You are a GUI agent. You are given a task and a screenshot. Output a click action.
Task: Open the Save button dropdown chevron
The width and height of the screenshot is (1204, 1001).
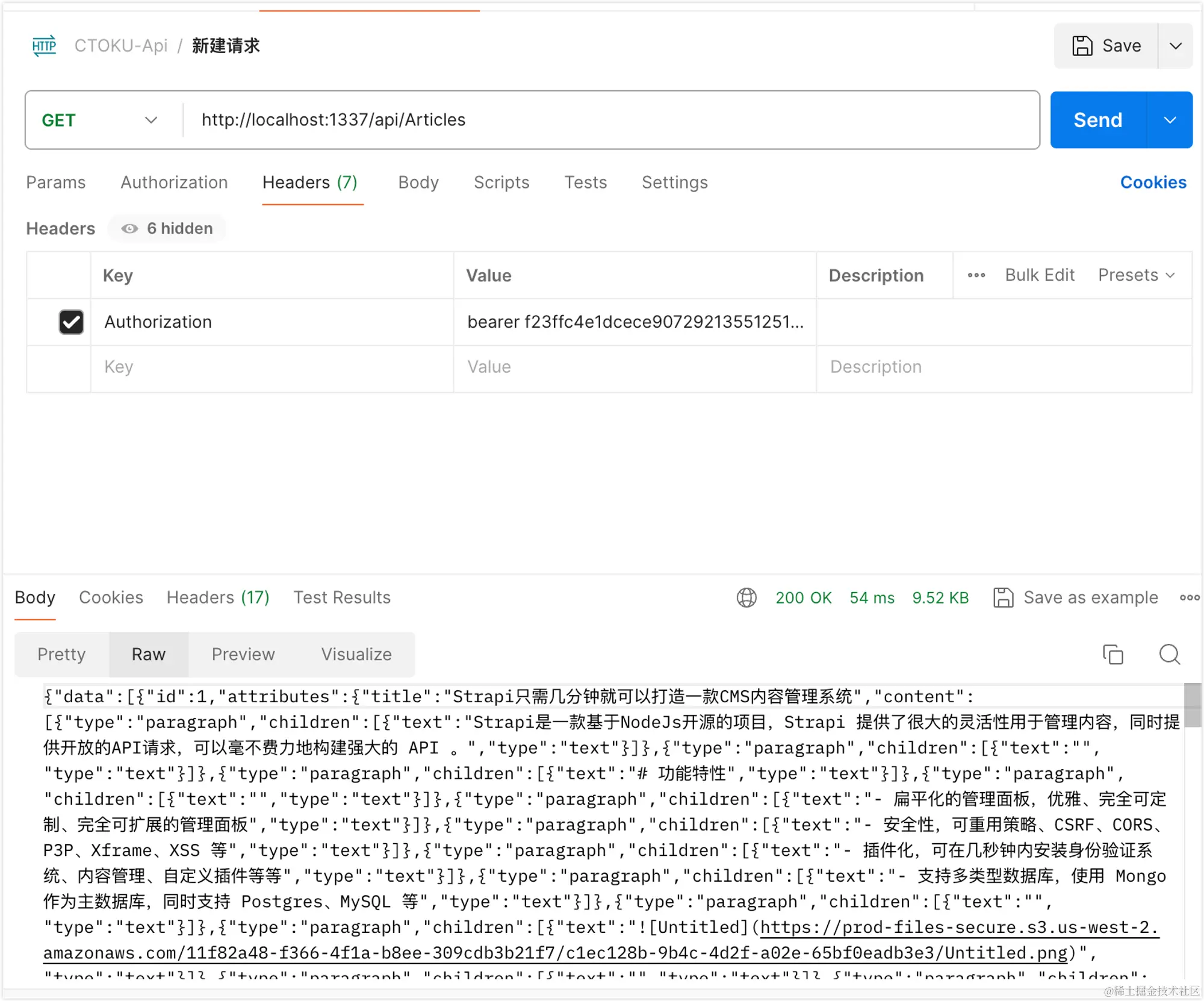tap(1175, 45)
